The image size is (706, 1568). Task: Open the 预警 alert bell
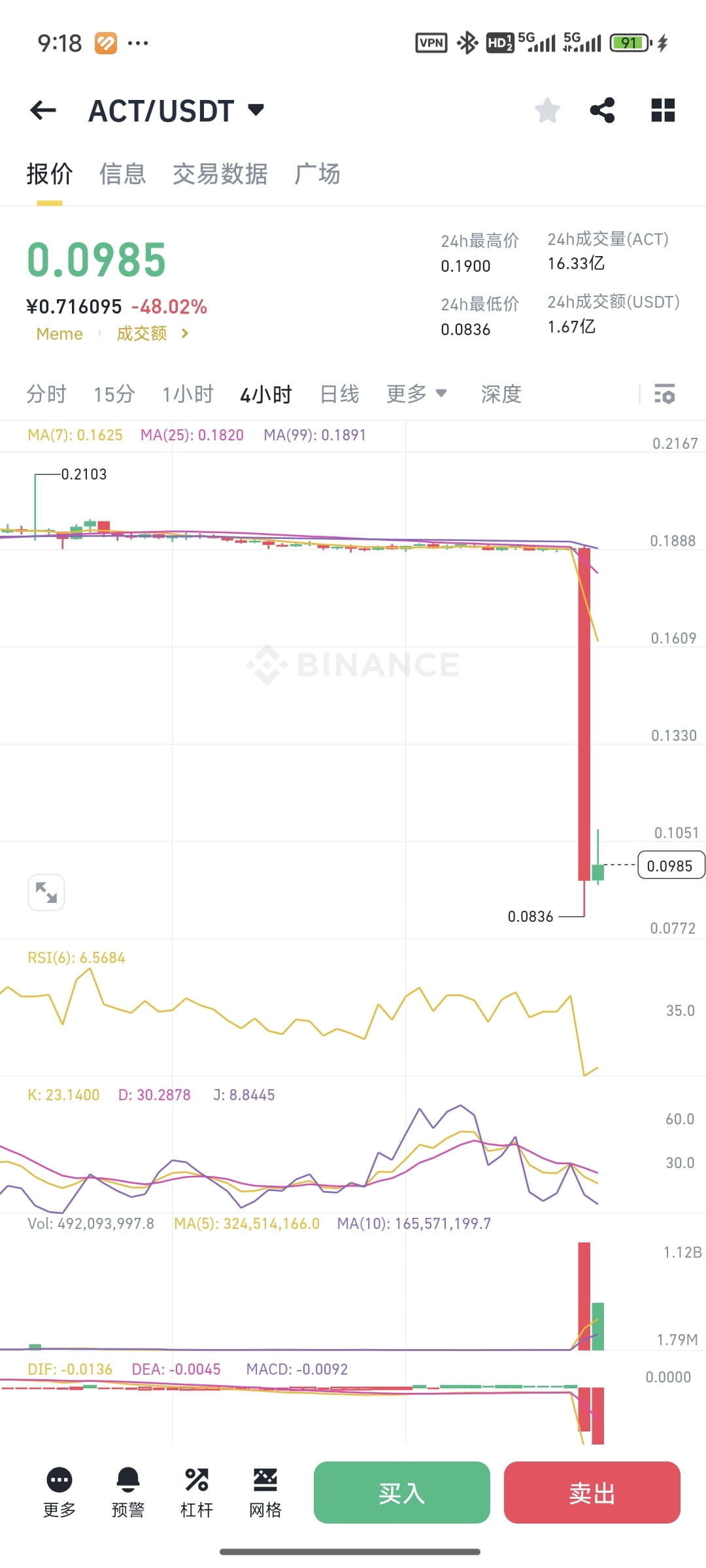coord(128,1480)
